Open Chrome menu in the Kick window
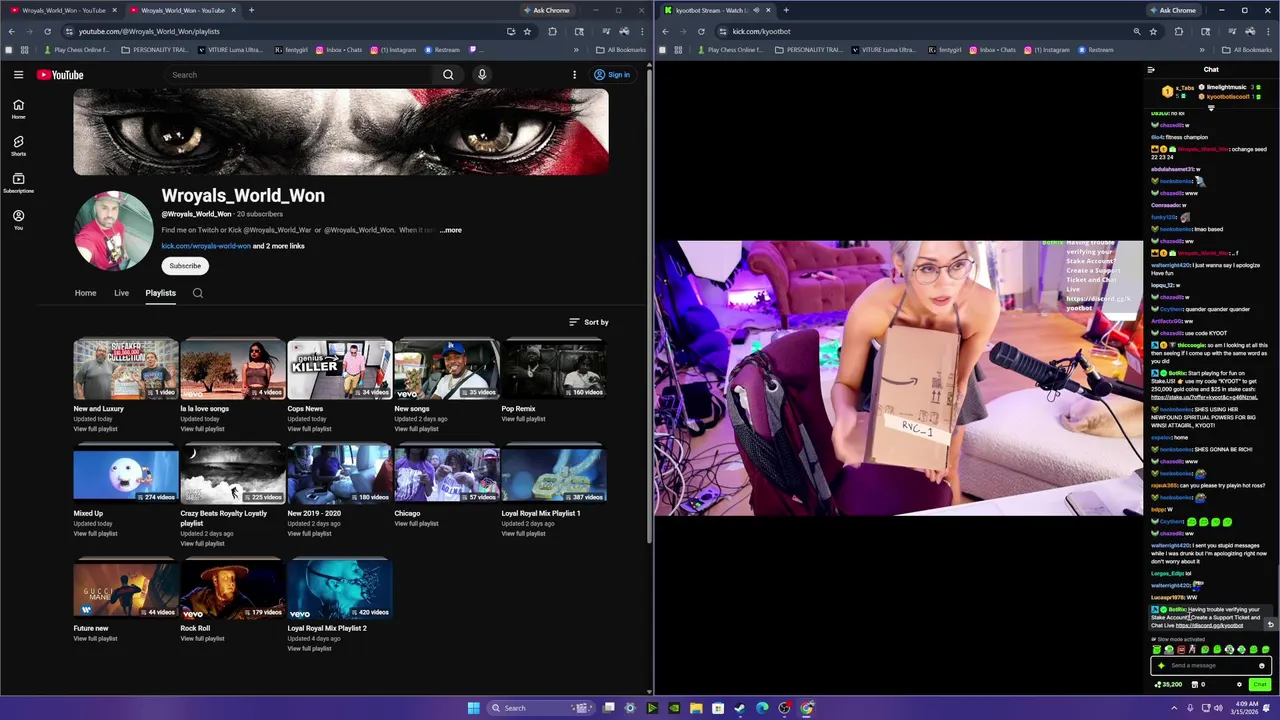1280x720 pixels. (x=1269, y=31)
